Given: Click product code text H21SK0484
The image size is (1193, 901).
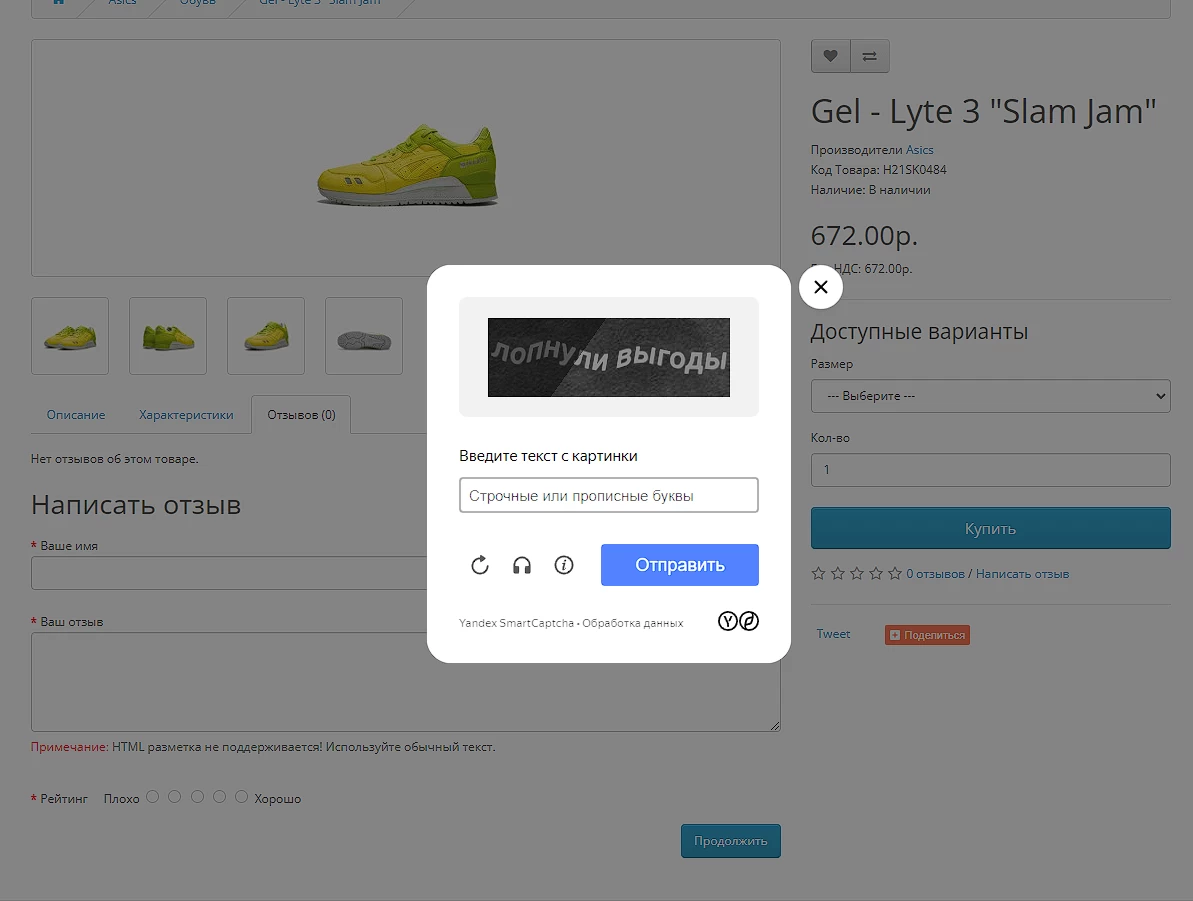Looking at the screenshot, I should (914, 170).
